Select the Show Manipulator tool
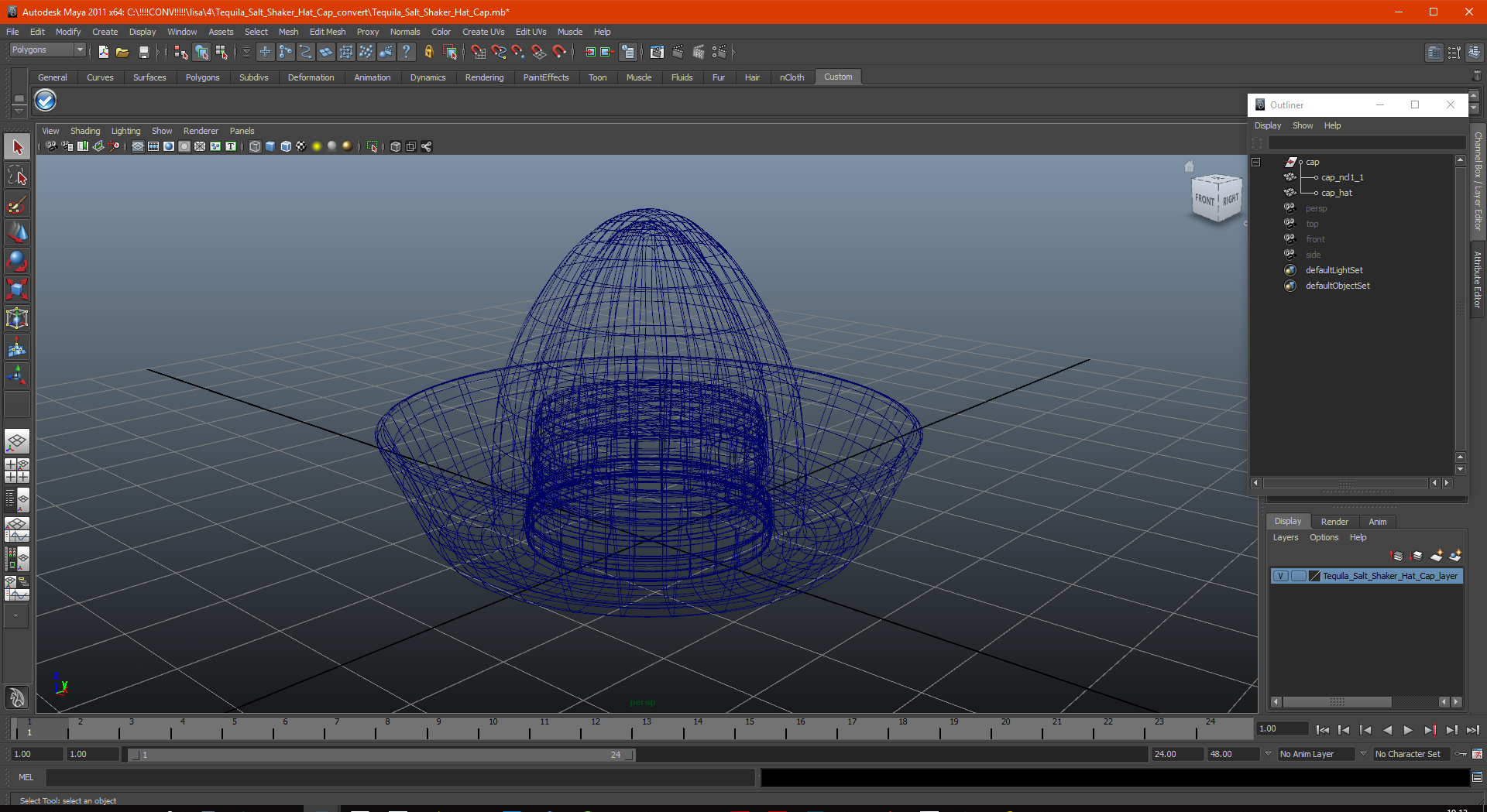1487x812 pixels. (17, 376)
